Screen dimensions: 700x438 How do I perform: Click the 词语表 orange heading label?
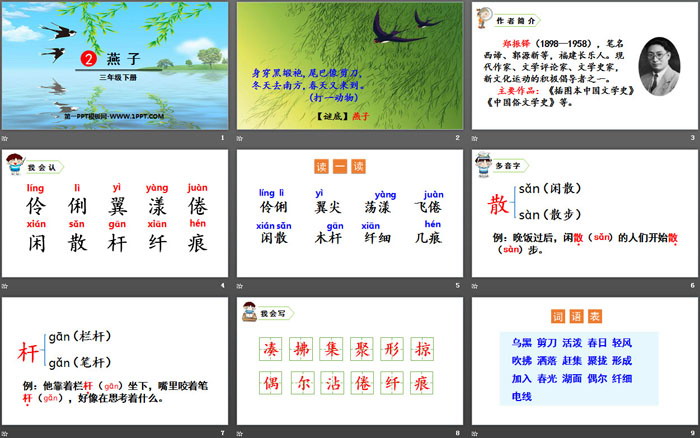[x=583, y=313]
